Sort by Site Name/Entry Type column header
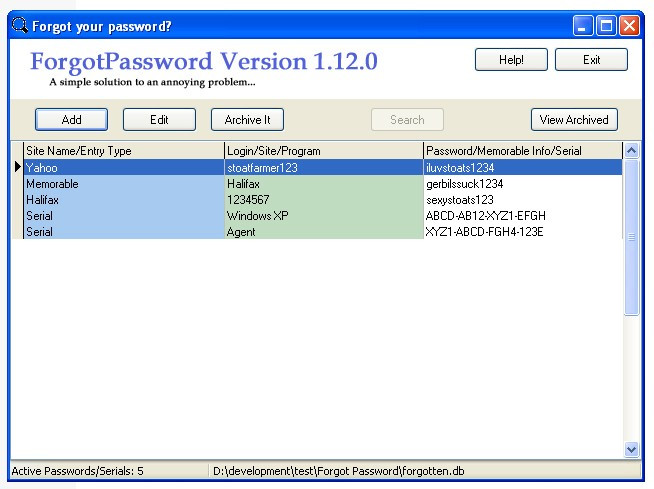The width and height of the screenshot is (654, 489). coord(124,151)
